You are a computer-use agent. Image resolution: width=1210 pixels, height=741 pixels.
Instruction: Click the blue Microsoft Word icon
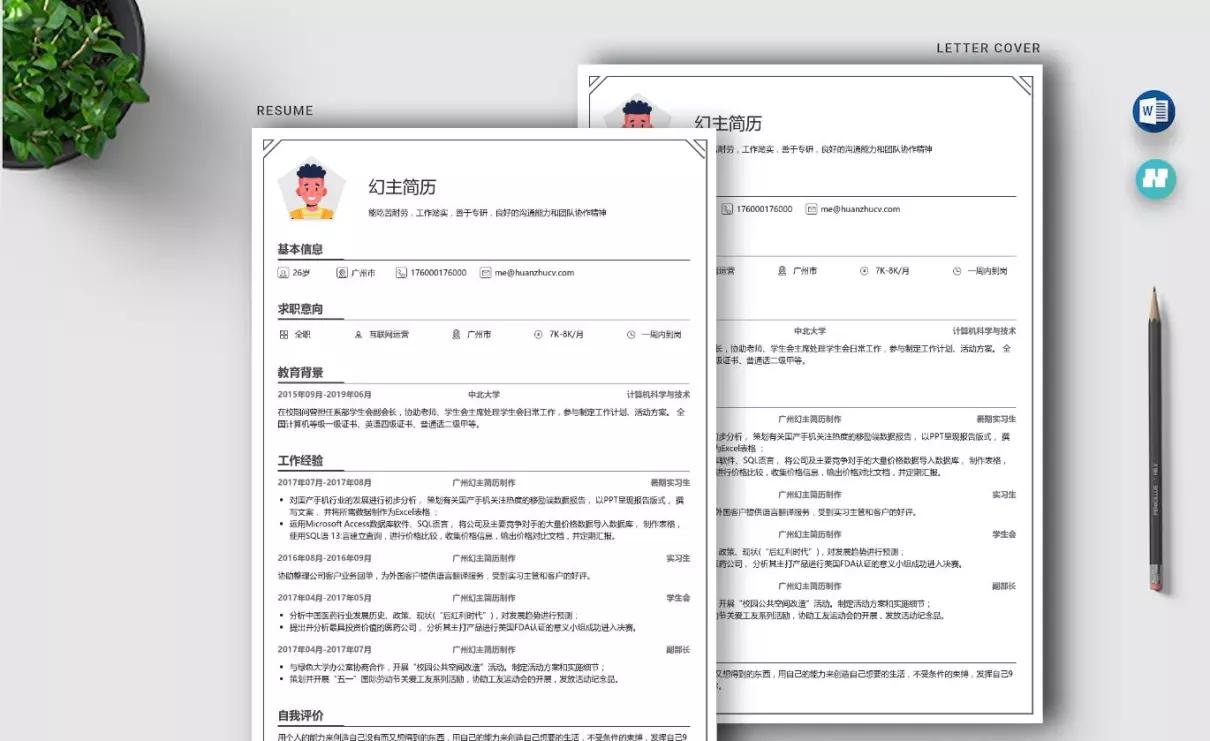[x=1154, y=111]
